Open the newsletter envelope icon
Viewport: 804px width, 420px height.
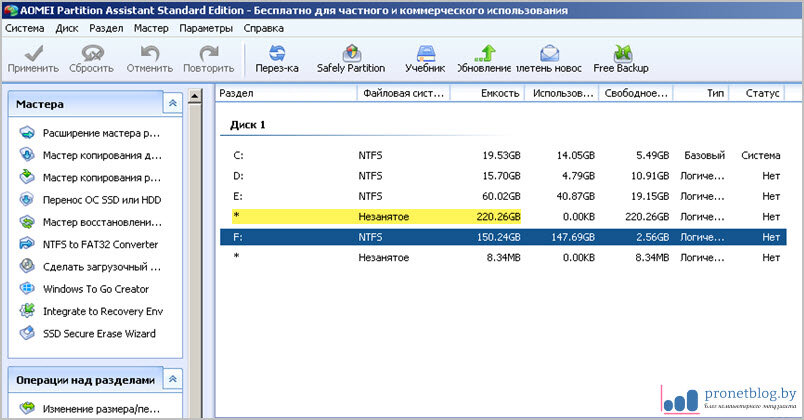549,53
